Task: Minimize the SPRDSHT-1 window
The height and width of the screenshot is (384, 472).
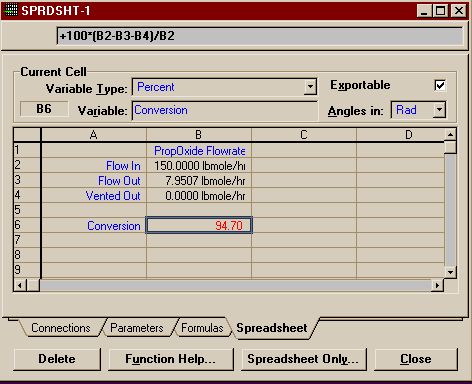Action: pyautogui.click(x=424, y=11)
